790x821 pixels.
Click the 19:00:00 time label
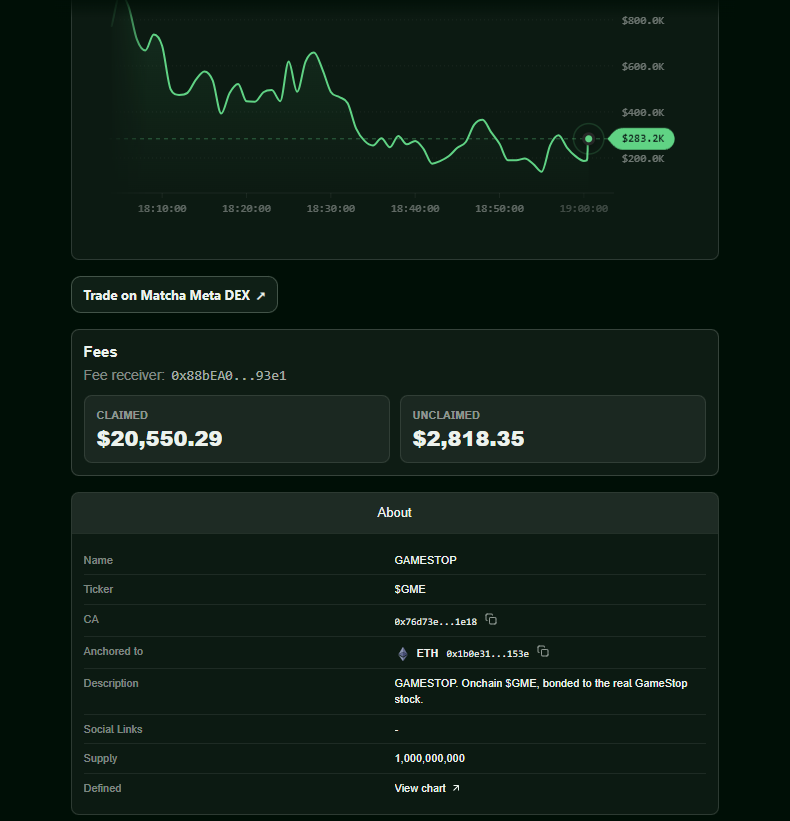[584, 208]
